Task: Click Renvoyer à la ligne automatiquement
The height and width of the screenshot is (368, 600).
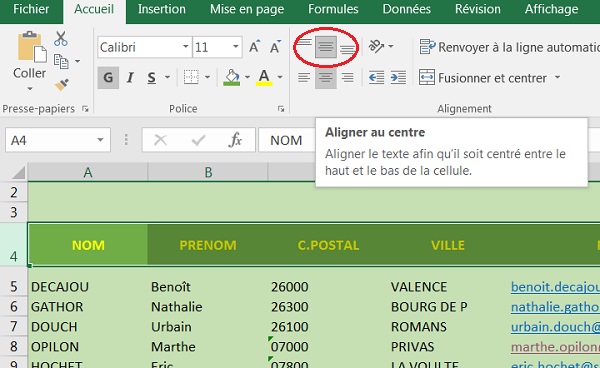Action: click(x=509, y=47)
